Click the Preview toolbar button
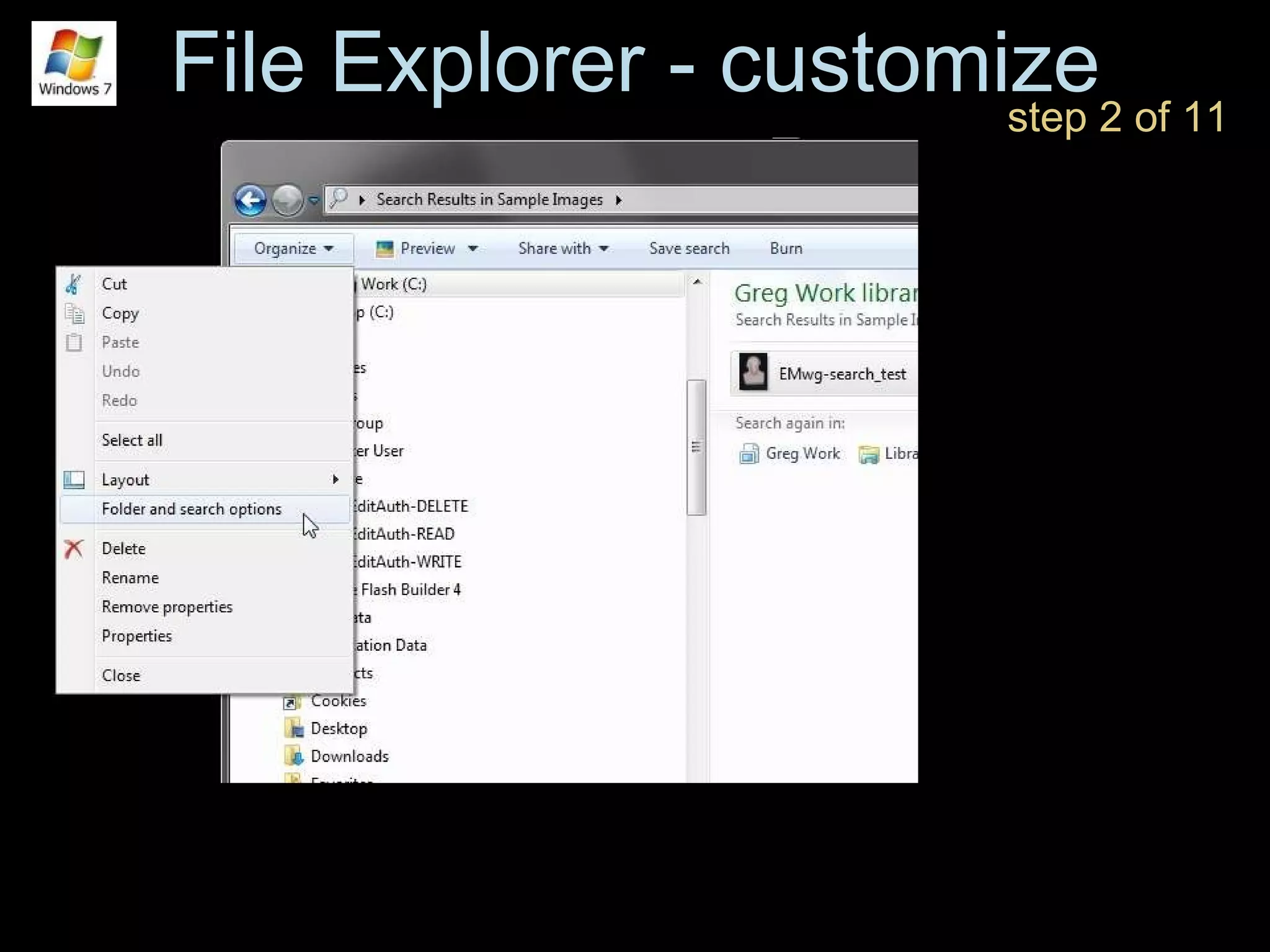This screenshot has width=1270, height=952. pos(427,249)
